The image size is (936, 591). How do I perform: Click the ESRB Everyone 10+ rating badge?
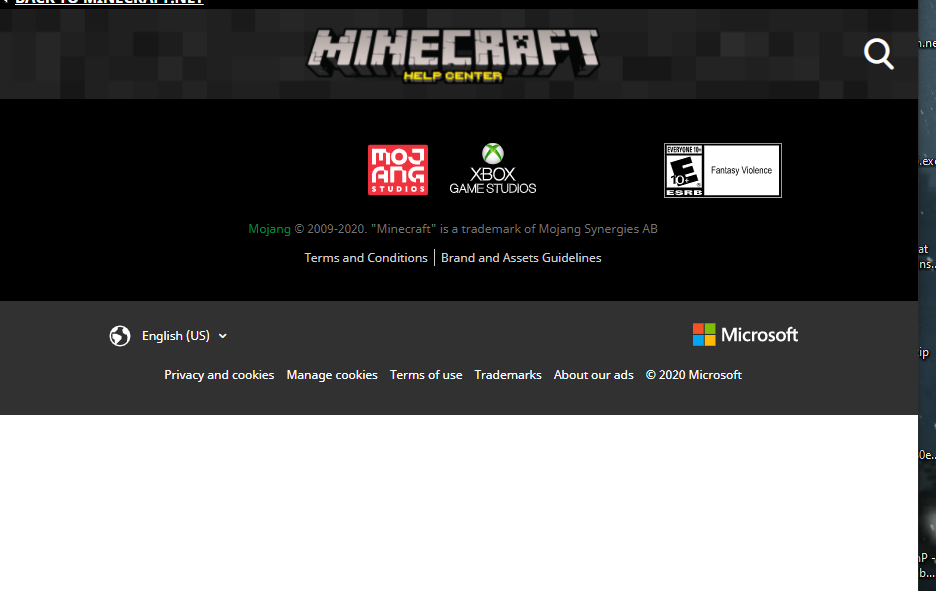(722, 170)
